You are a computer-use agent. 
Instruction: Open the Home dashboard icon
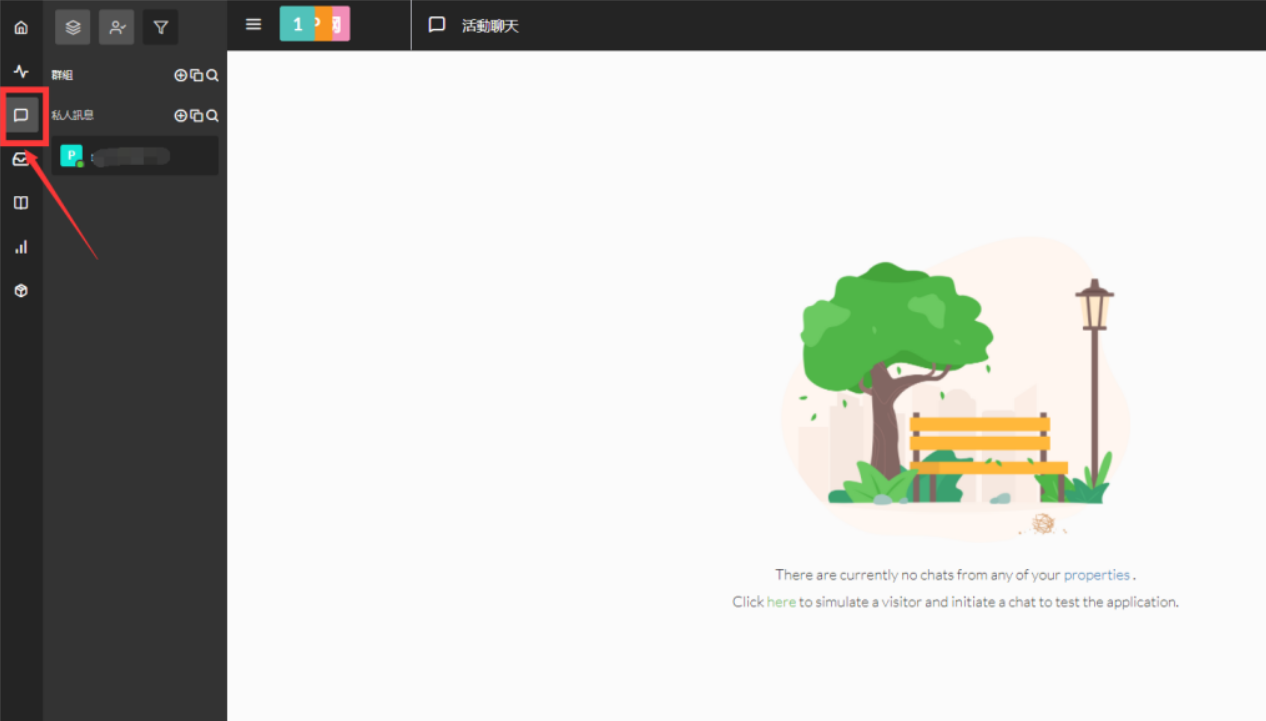point(21,27)
